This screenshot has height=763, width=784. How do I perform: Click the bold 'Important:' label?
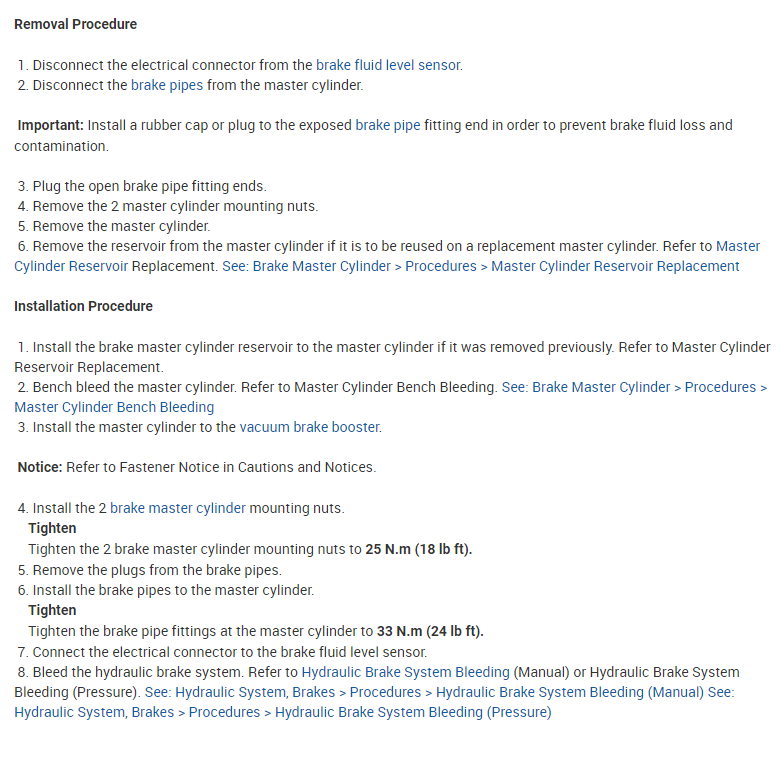click(50, 125)
